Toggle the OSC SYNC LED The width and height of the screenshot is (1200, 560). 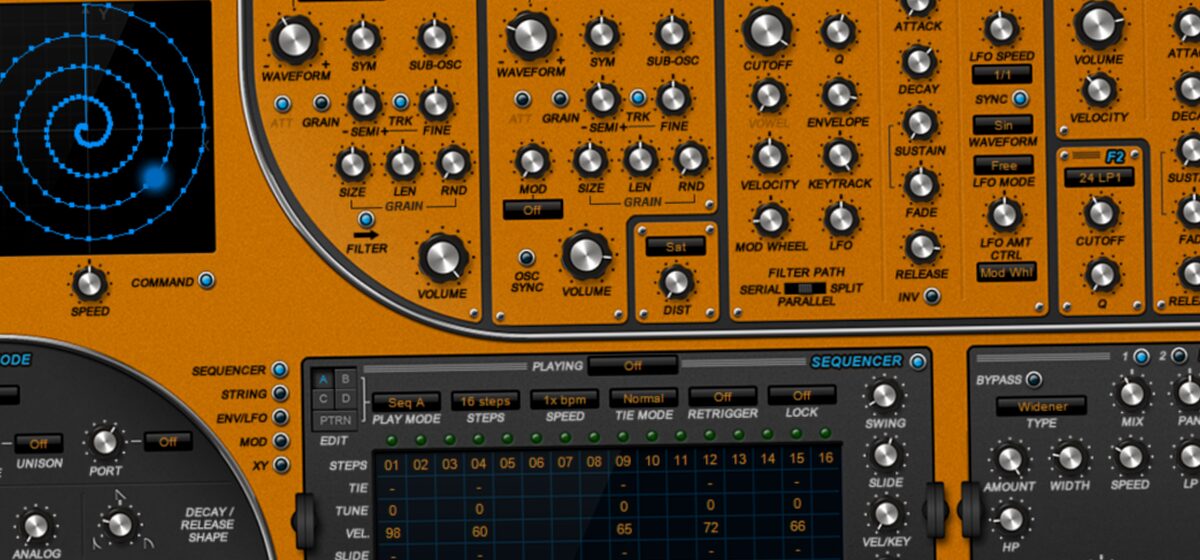click(x=525, y=258)
